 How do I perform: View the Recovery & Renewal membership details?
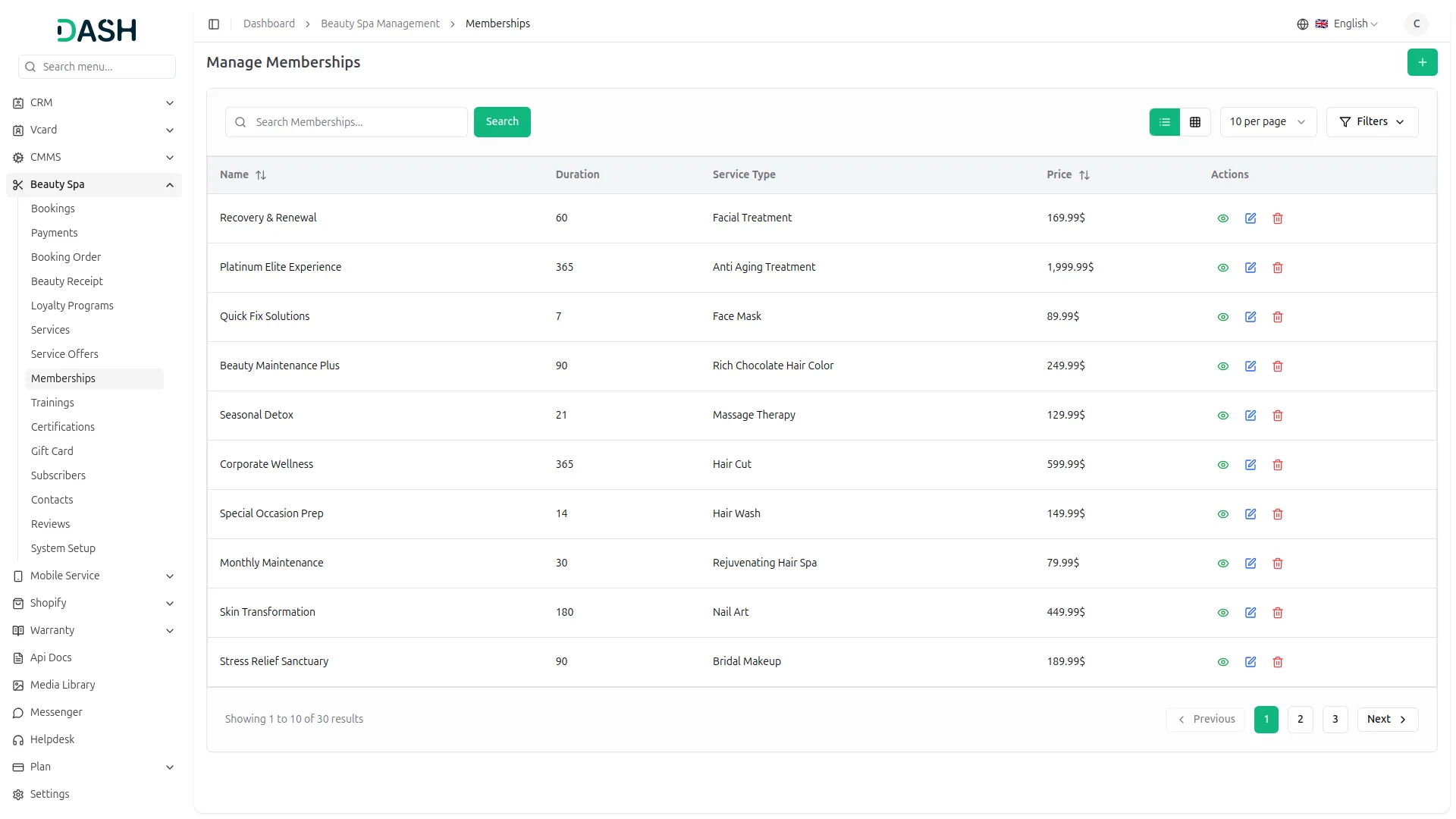(1223, 218)
